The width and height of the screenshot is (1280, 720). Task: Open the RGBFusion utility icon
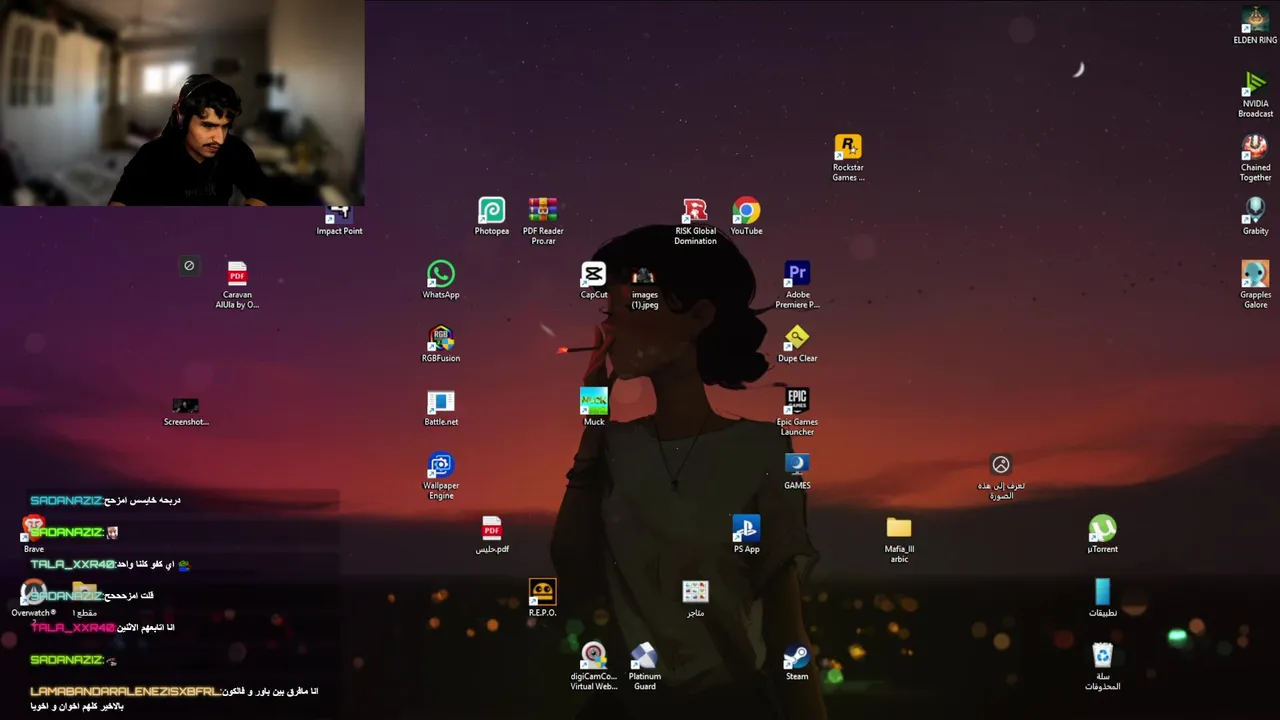441,344
